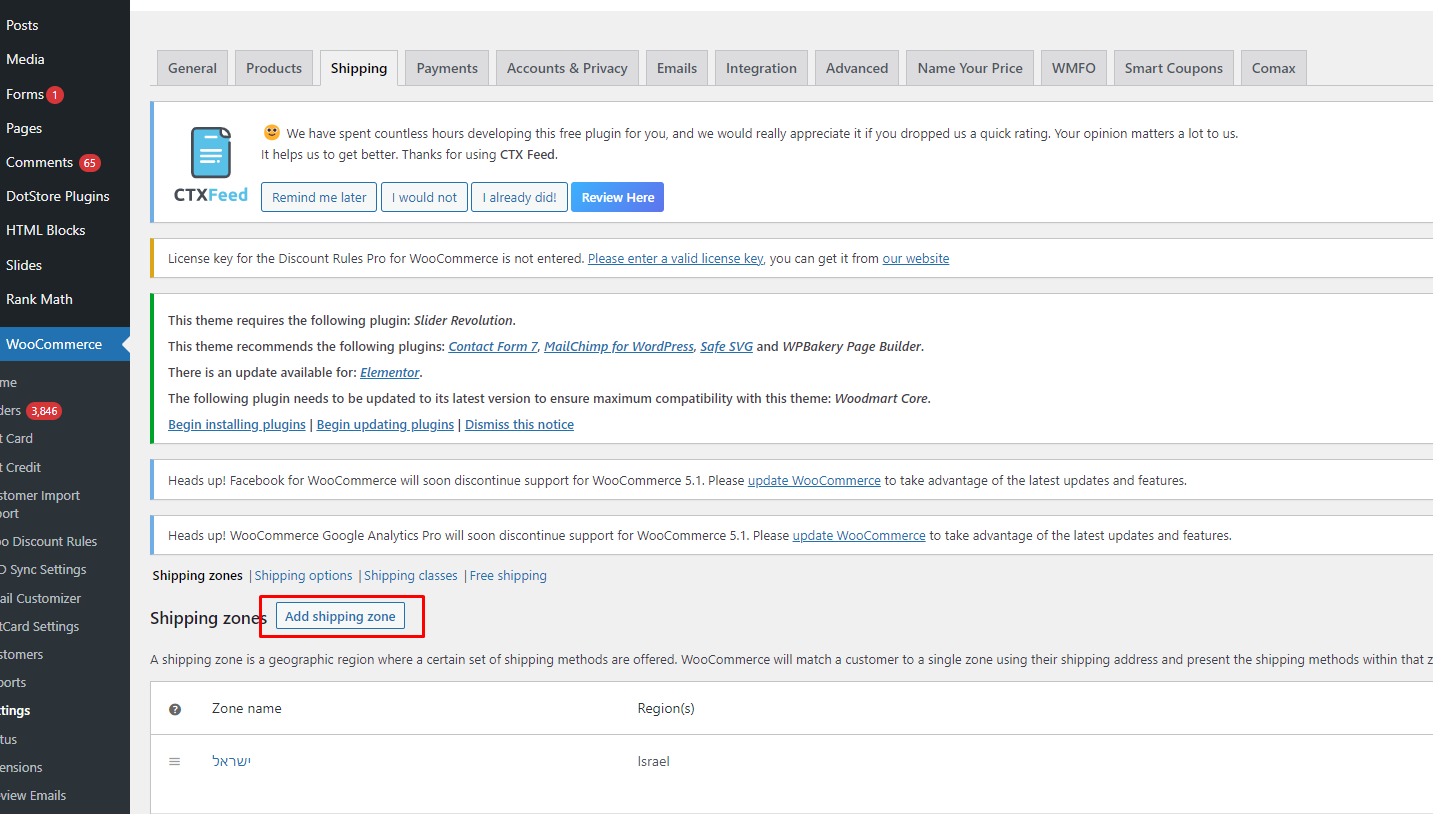
Task: Open WooCommerce in the sidebar menu
Action: tap(54, 344)
